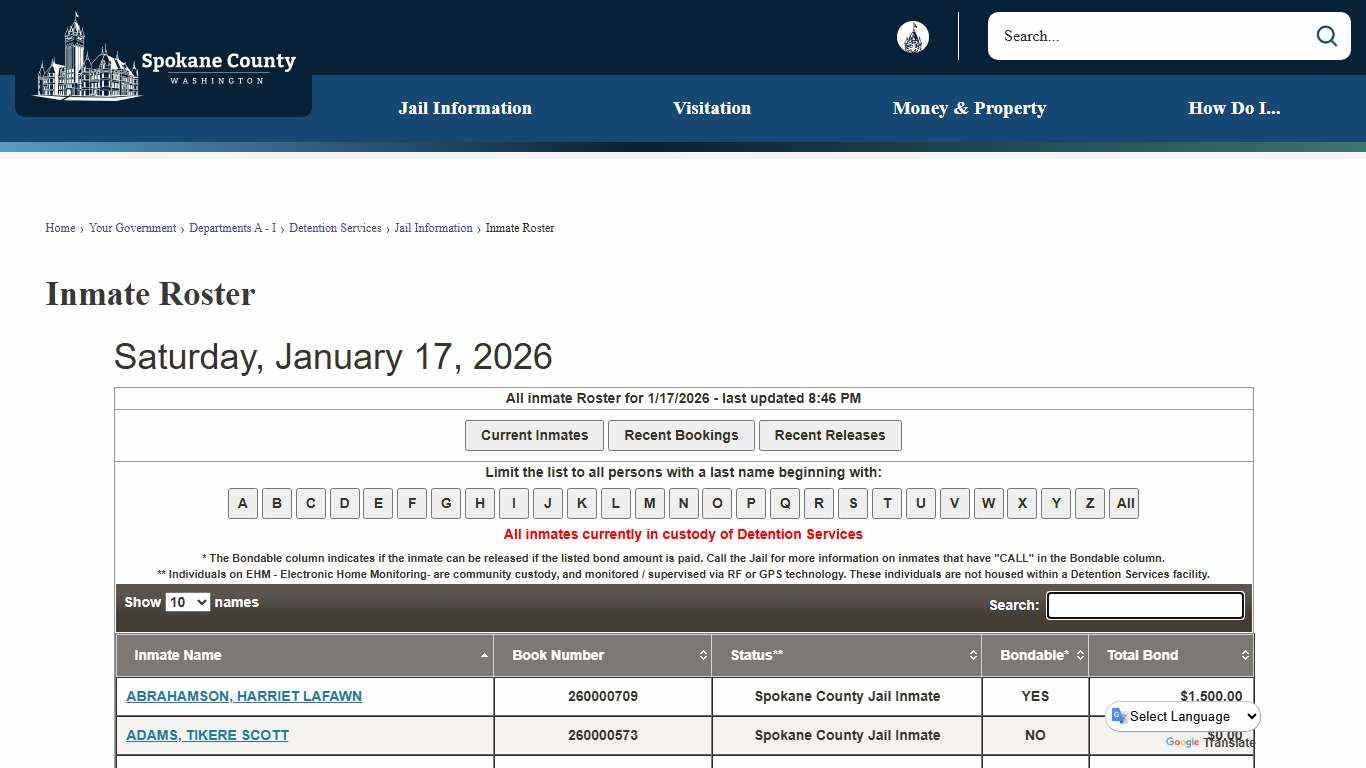Screen dimensions: 1366x768
Task: Expand the How Do I... menu
Action: tap(1234, 108)
